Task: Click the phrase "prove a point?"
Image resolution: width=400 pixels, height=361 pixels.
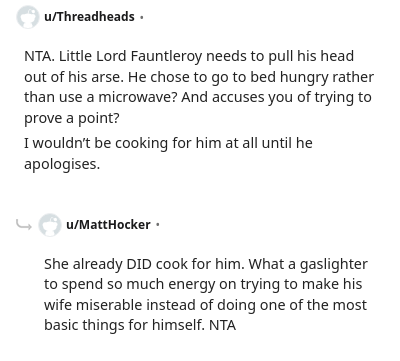Action: coord(72,119)
